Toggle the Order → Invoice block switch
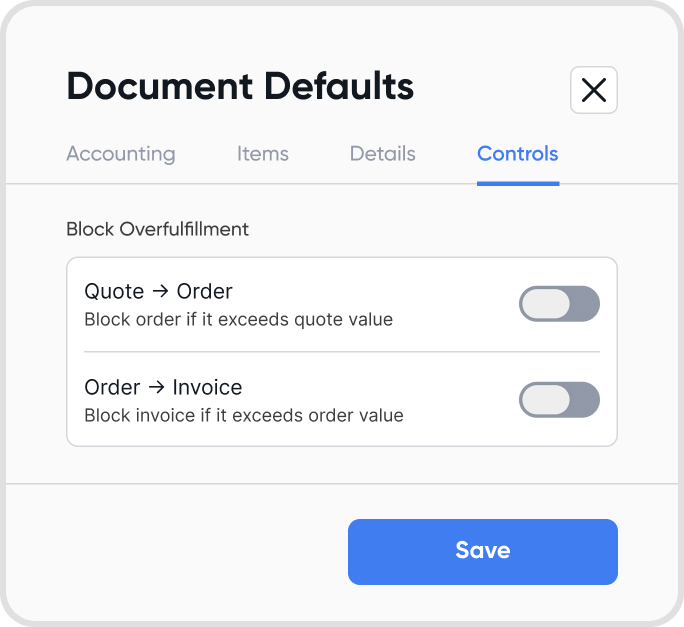The width and height of the screenshot is (684, 627). [559, 400]
